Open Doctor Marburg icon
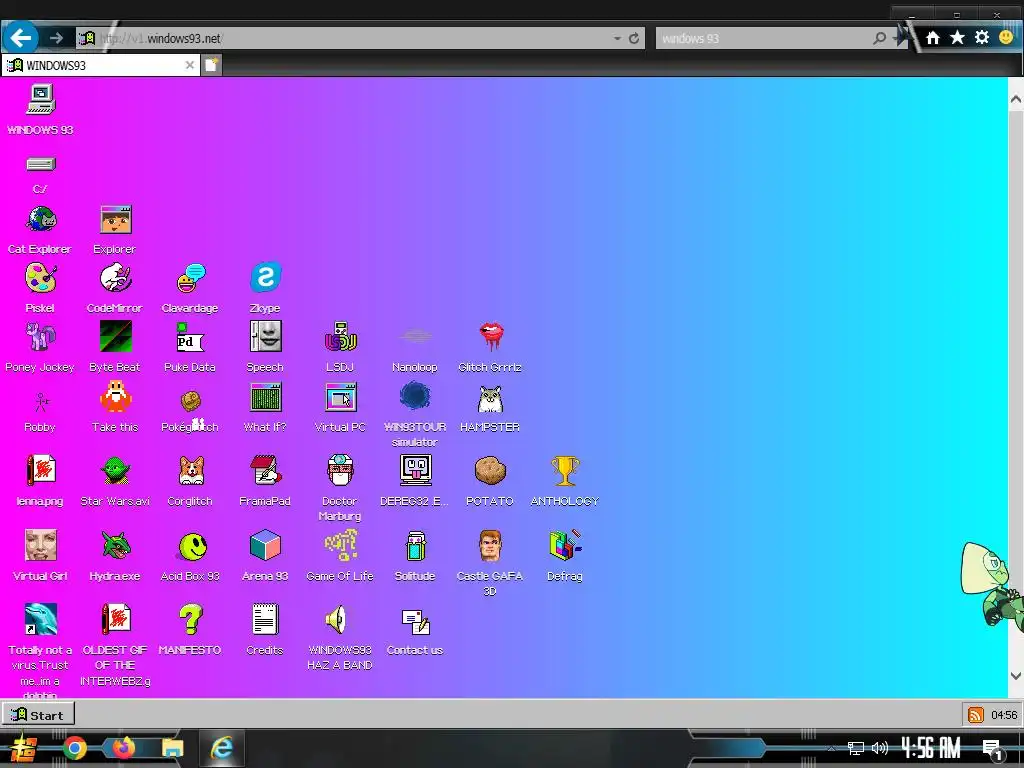 340,470
